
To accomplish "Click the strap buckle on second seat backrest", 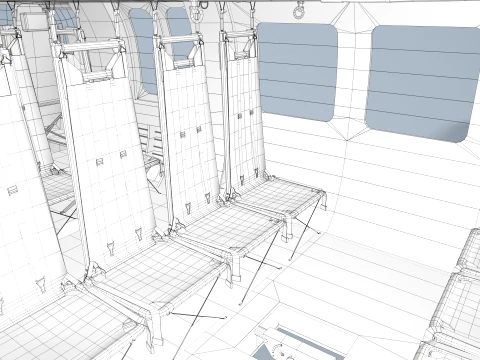I will coord(99,162).
